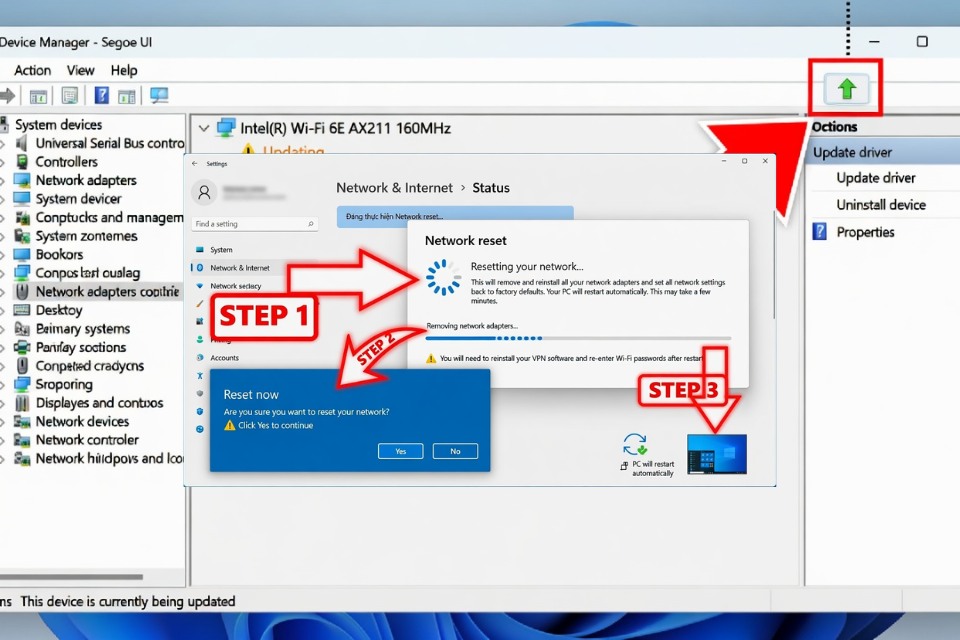
Task: Click the action pane icon right of help icon
Action: (127, 96)
